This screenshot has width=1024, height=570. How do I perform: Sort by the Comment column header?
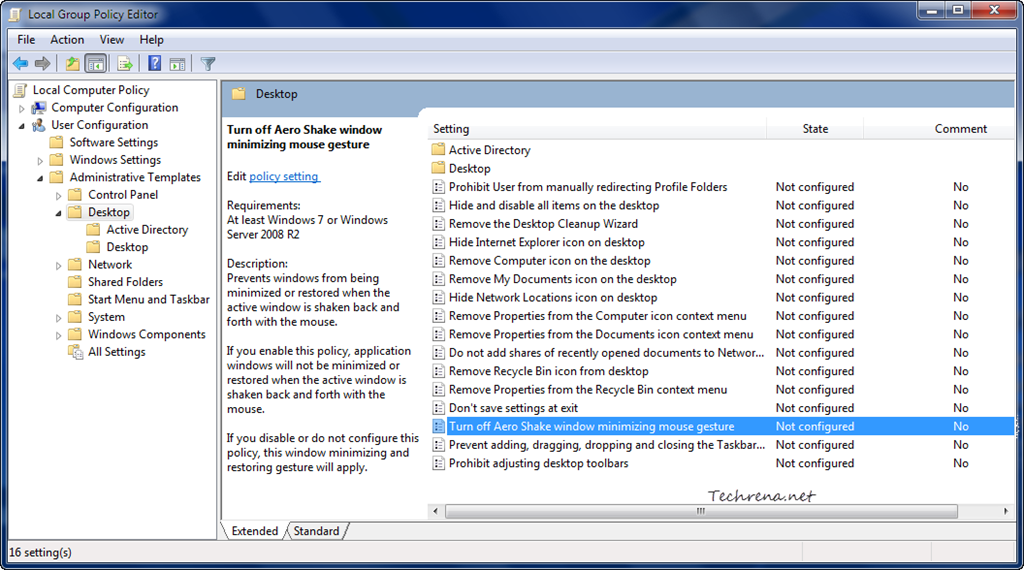coord(940,129)
